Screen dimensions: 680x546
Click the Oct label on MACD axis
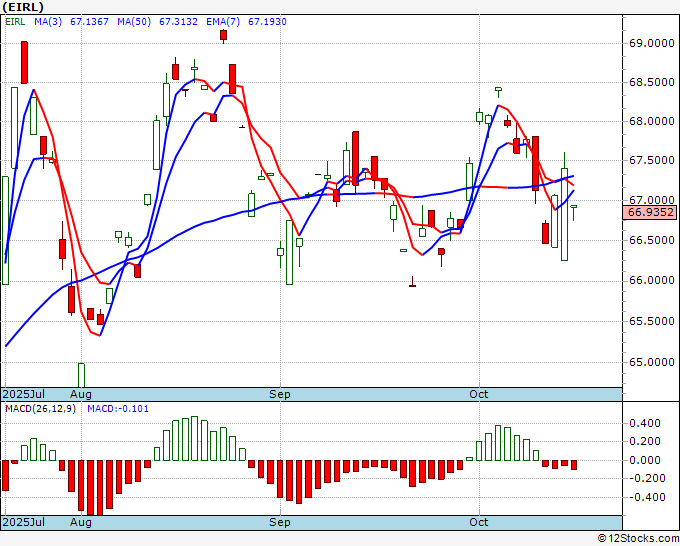479,522
